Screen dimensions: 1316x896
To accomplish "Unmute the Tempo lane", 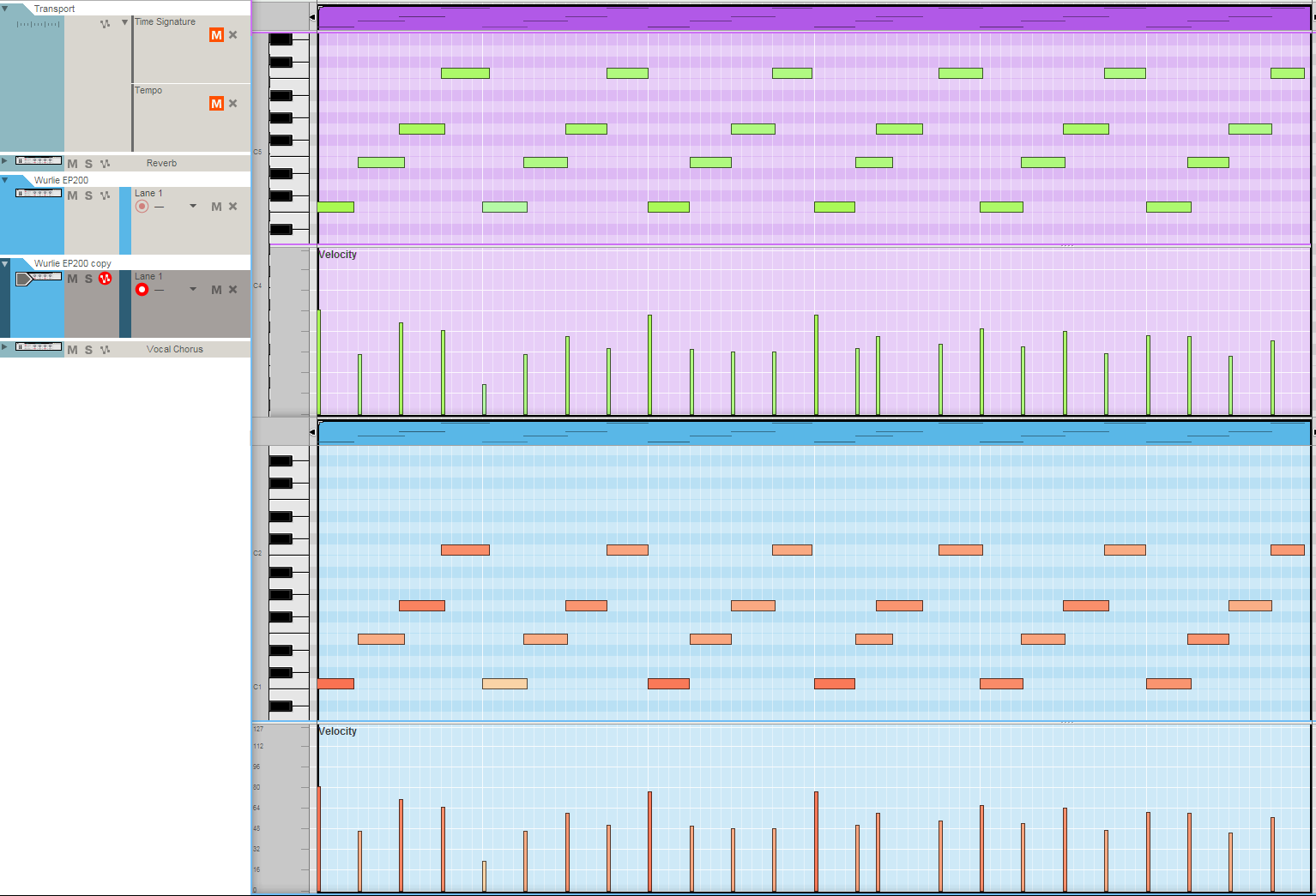I will pyautogui.click(x=216, y=104).
